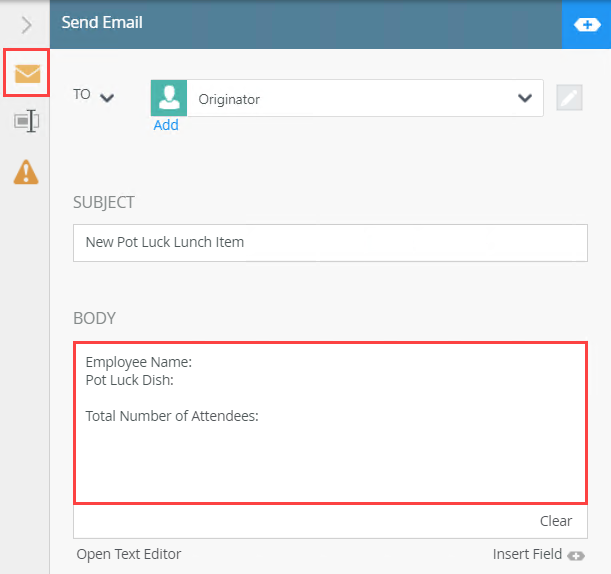Click the Subject field with New Pot Luck Lunch Item
Viewport: 611px width, 574px height.
pos(330,242)
